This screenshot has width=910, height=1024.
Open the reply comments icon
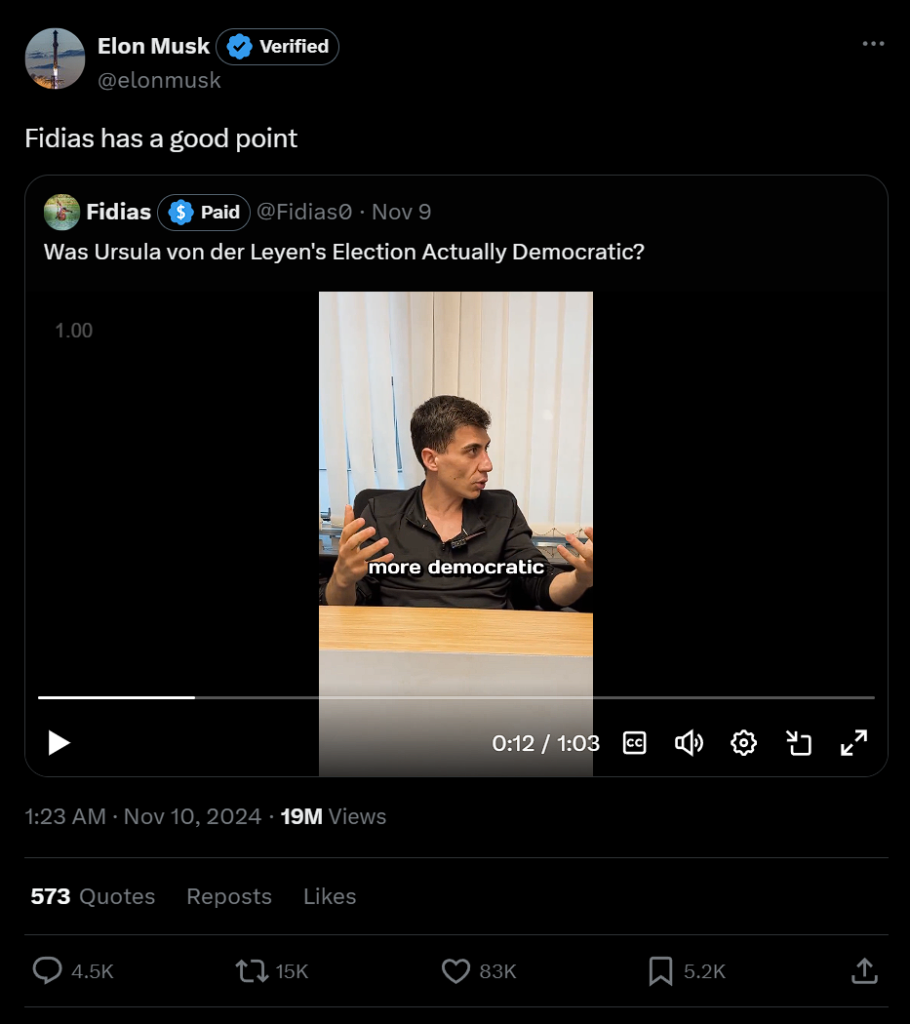point(48,970)
